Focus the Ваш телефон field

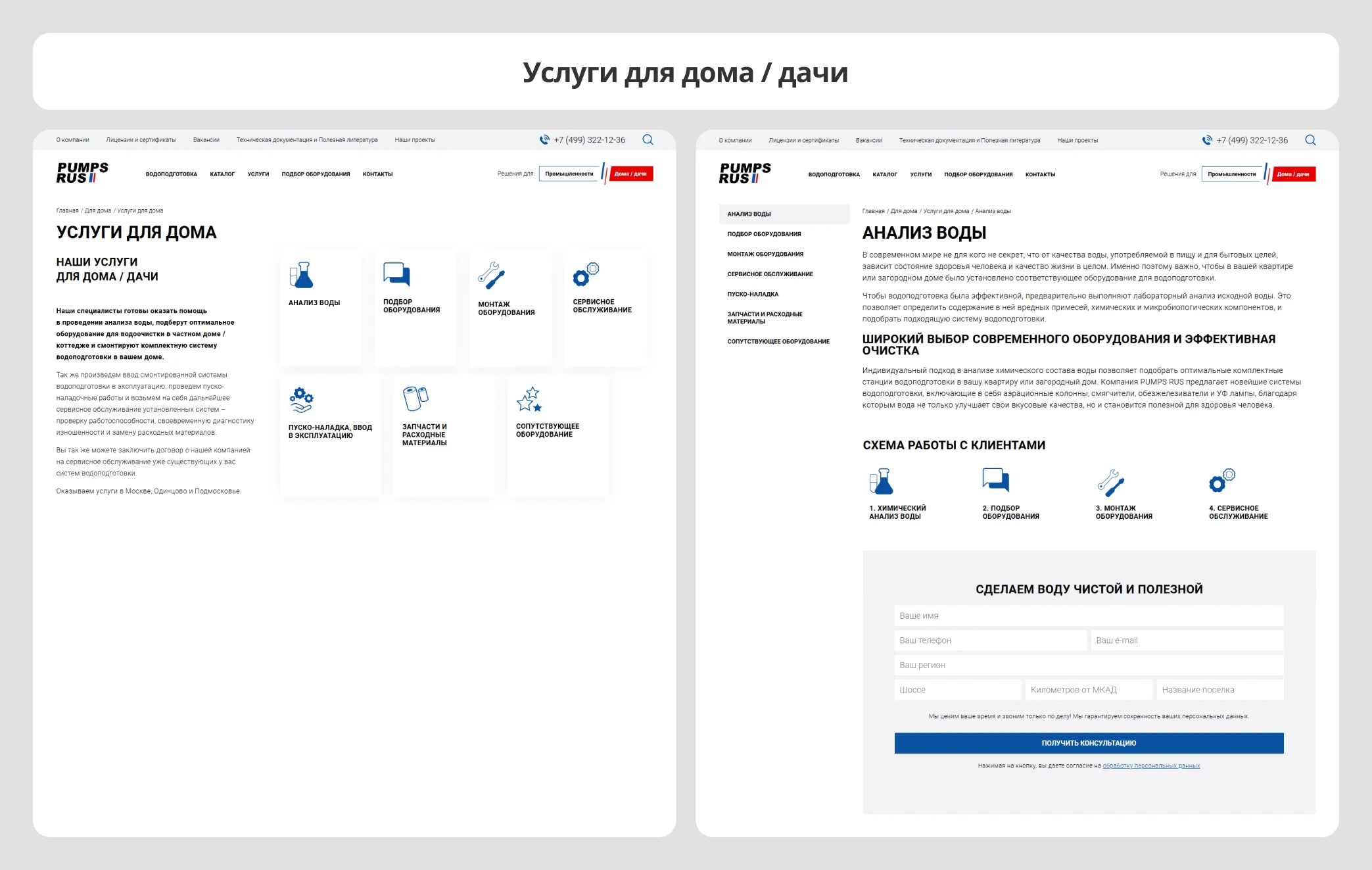tap(990, 640)
